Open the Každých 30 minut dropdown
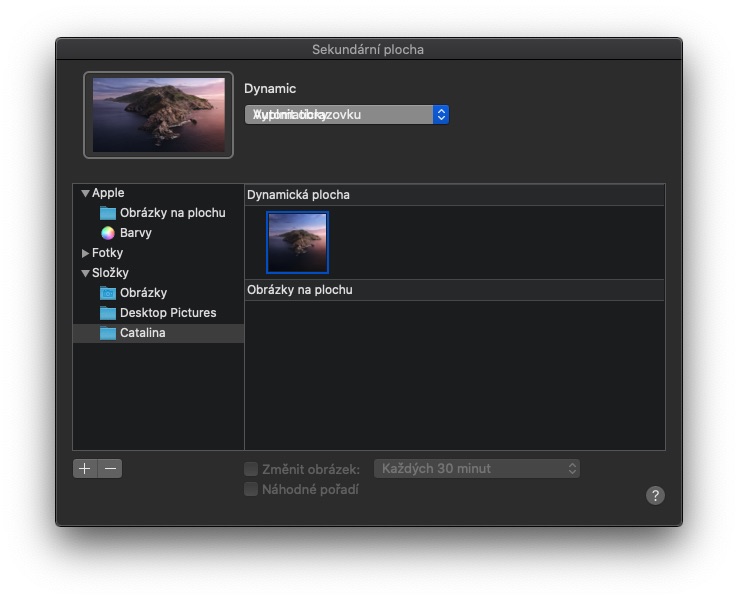 [x=477, y=469]
